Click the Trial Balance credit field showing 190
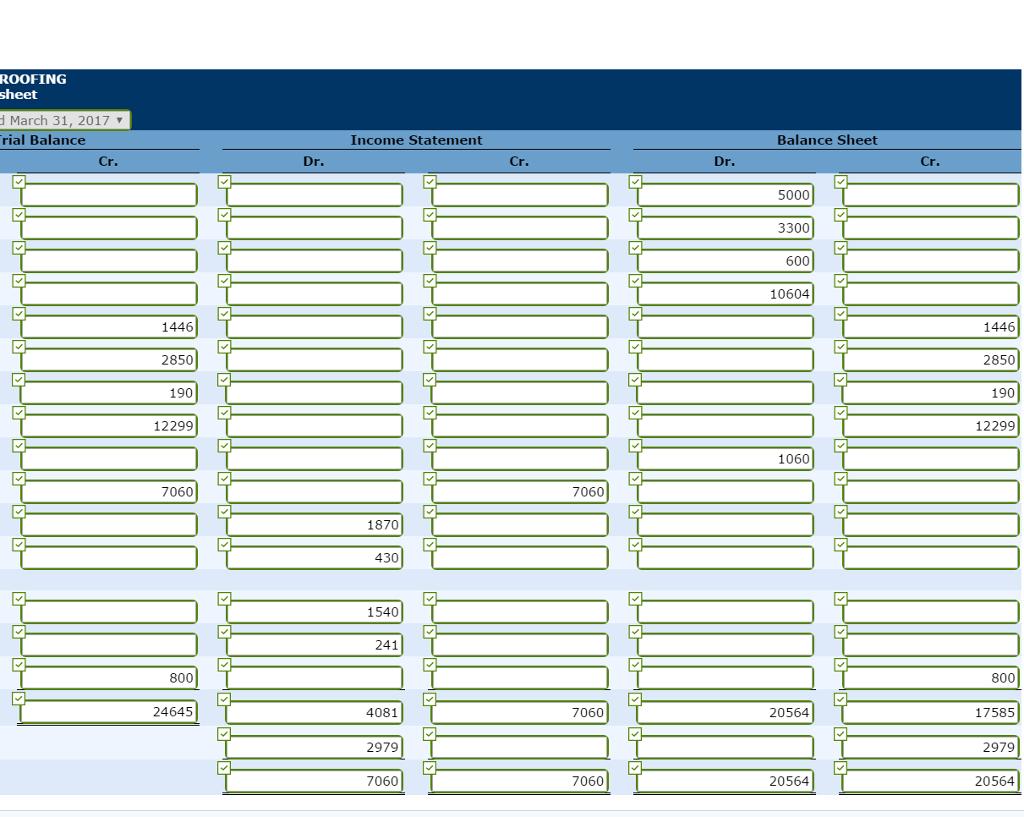The width and height of the screenshot is (1024, 817). coord(109,393)
